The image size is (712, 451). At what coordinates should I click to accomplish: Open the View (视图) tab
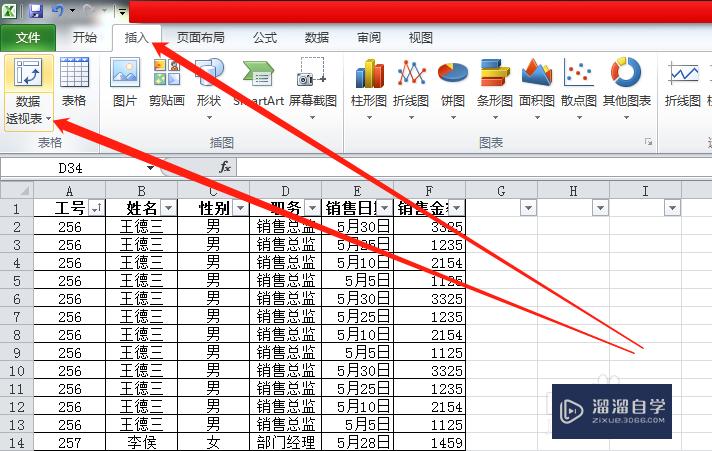coord(420,37)
